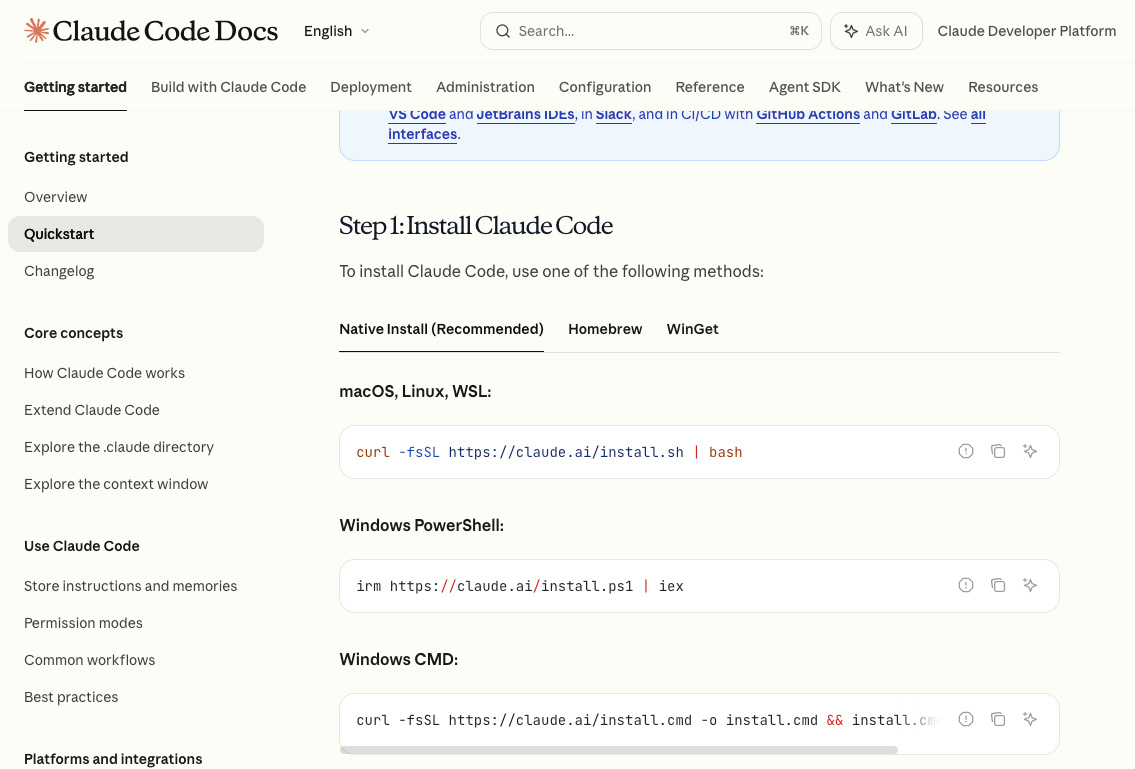Click the macOS, Linux, WSL: label
Viewport: 1135px width, 769px height.
pos(415,391)
